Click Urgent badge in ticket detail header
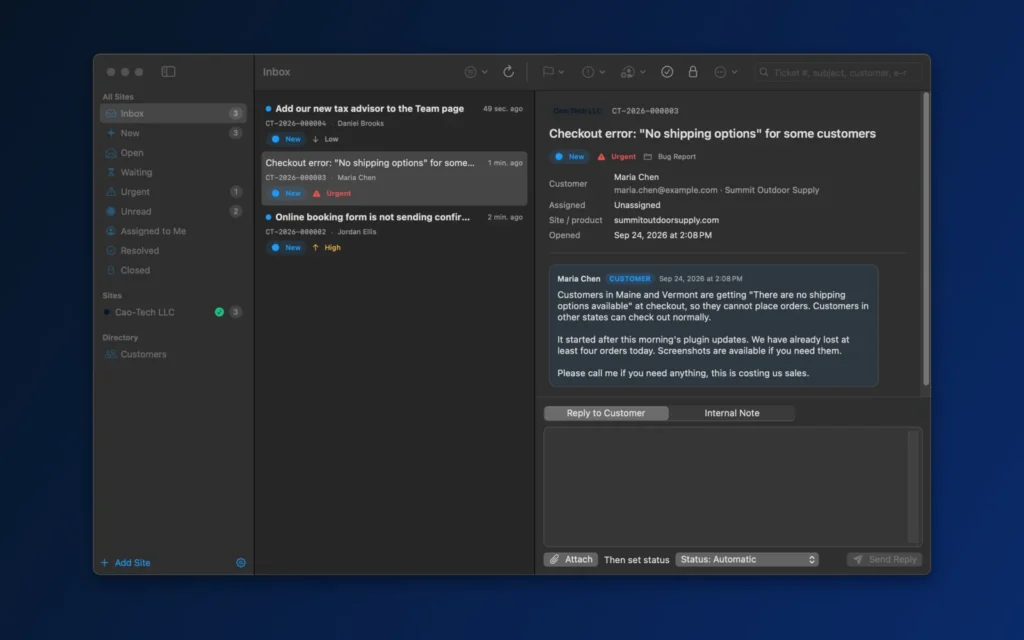The height and width of the screenshot is (640, 1024). click(x=616, y=157)
